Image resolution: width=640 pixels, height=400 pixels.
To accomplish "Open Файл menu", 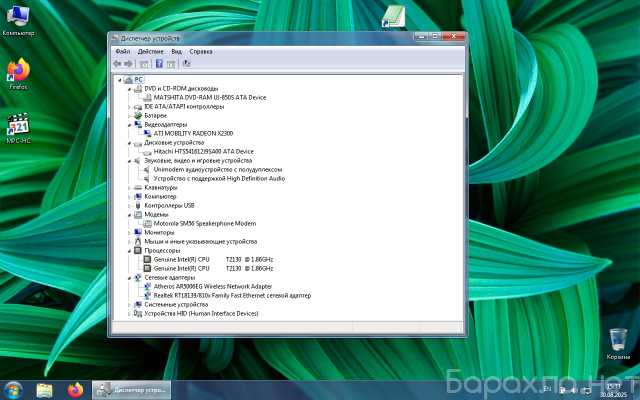I will (122, 51).
